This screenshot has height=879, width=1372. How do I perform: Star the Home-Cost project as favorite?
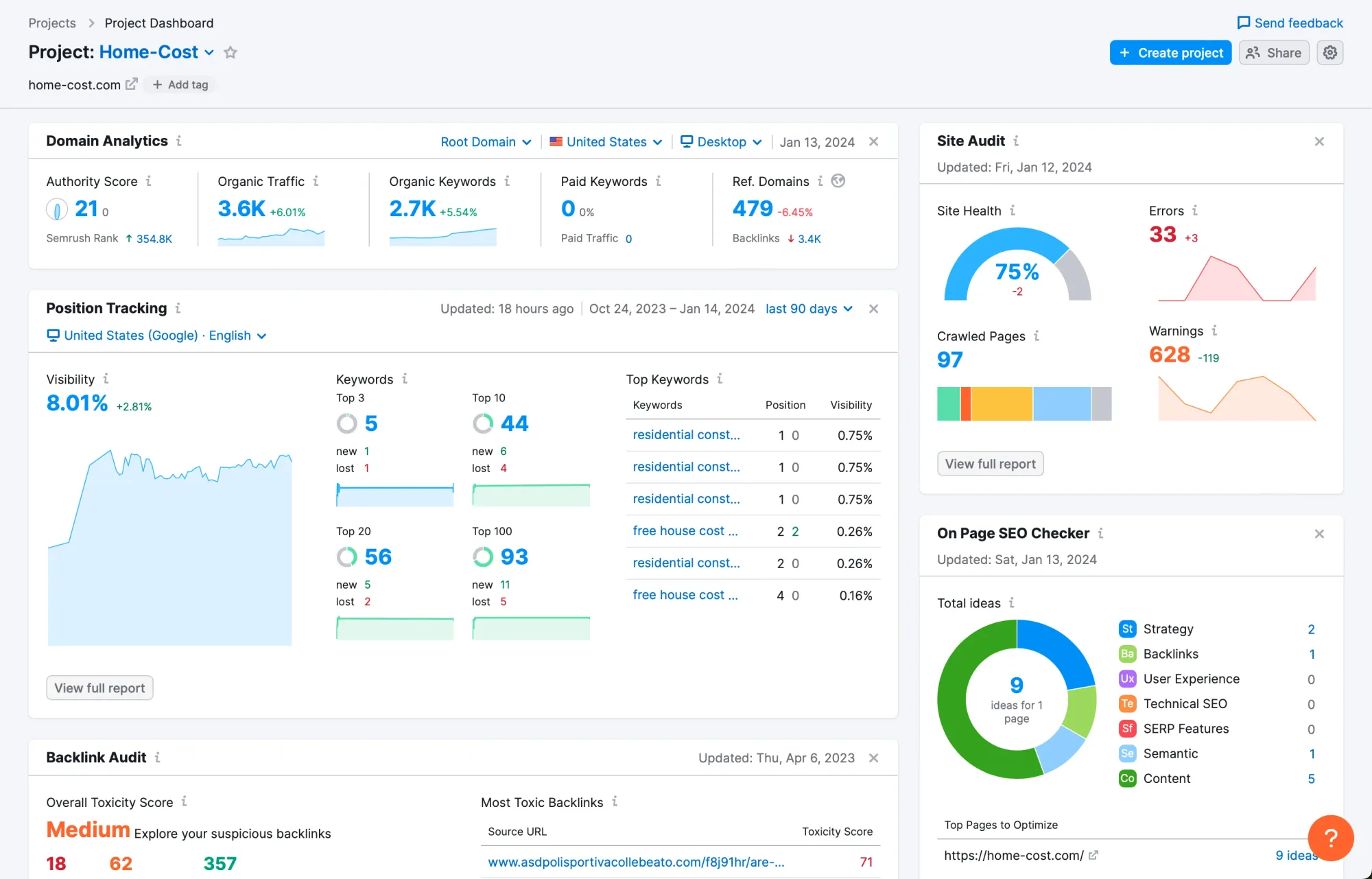[x=230, y=52]
